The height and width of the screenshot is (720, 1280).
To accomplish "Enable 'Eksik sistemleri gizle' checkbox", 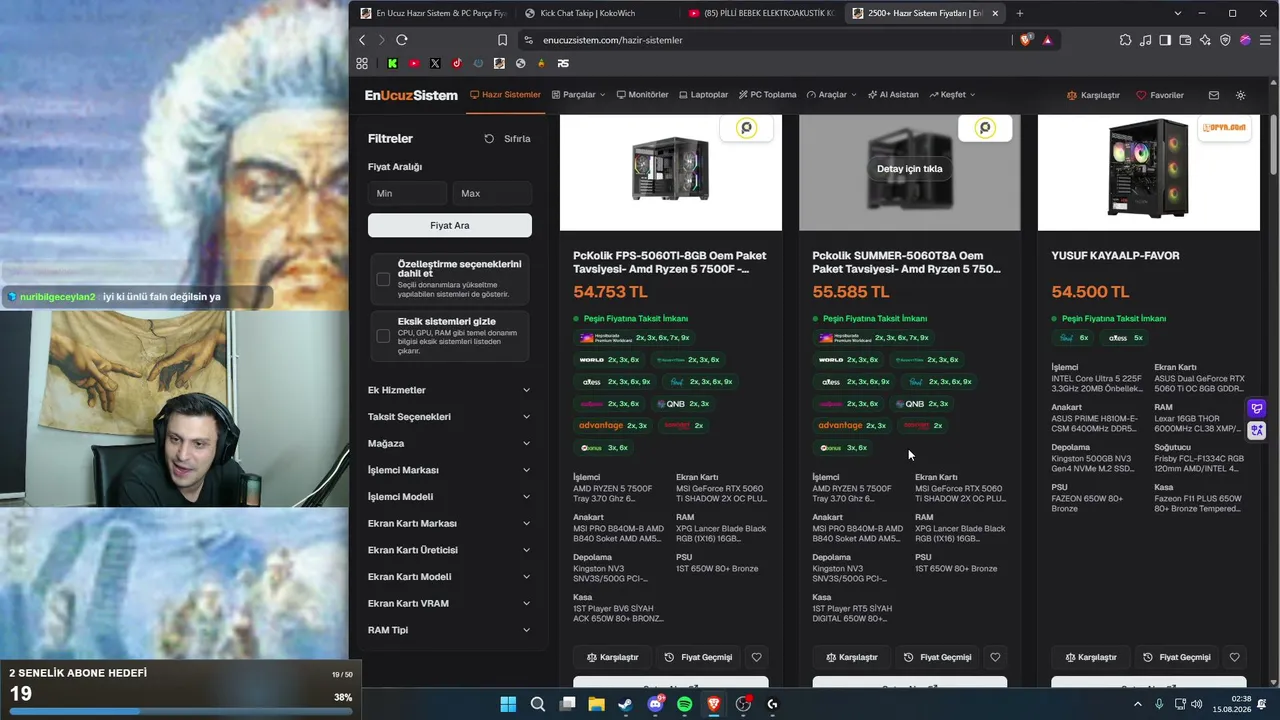I will coord(383,336).
